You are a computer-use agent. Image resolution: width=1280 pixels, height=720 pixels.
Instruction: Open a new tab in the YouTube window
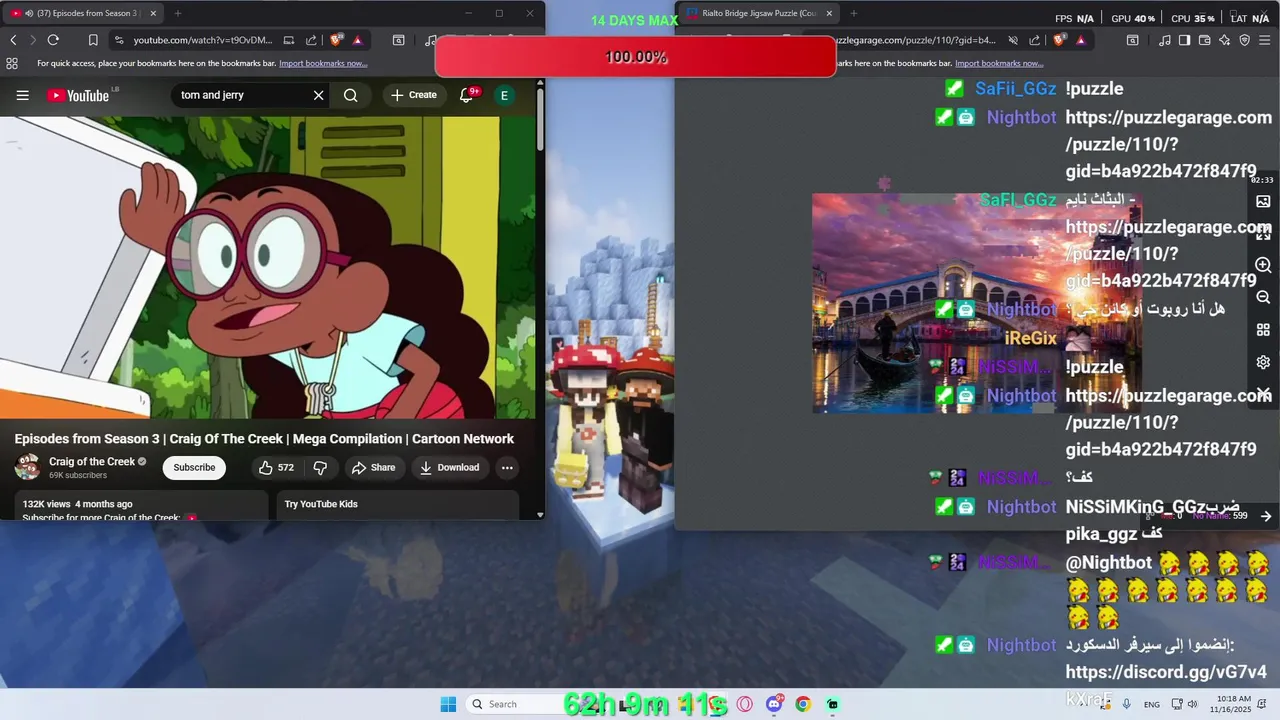(x=178, y=13)
